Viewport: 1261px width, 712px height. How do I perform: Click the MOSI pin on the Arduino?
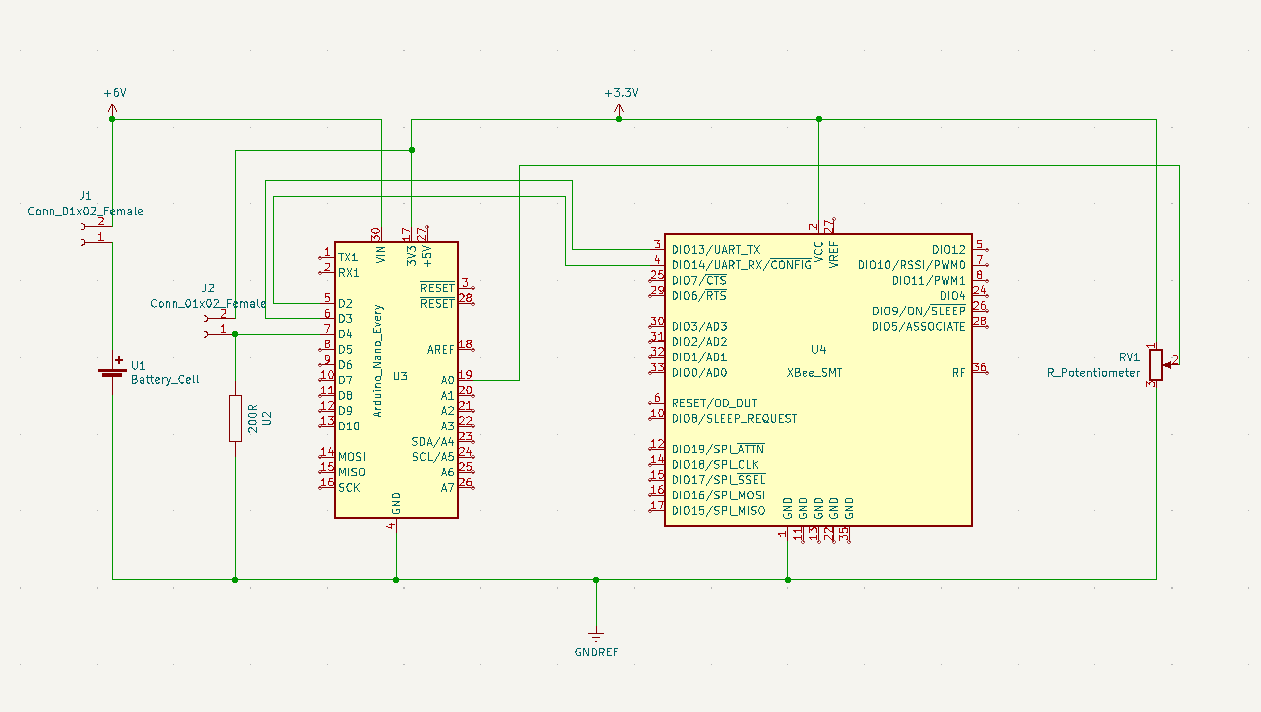click(x=352, y=457)
